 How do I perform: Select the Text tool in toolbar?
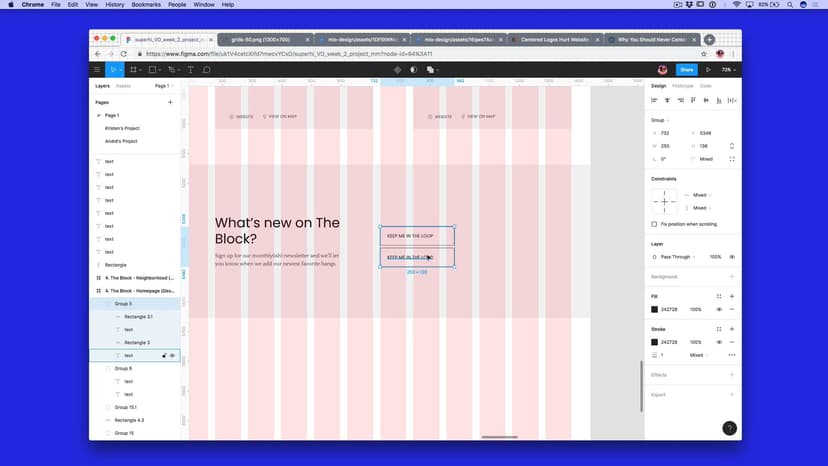190,70
